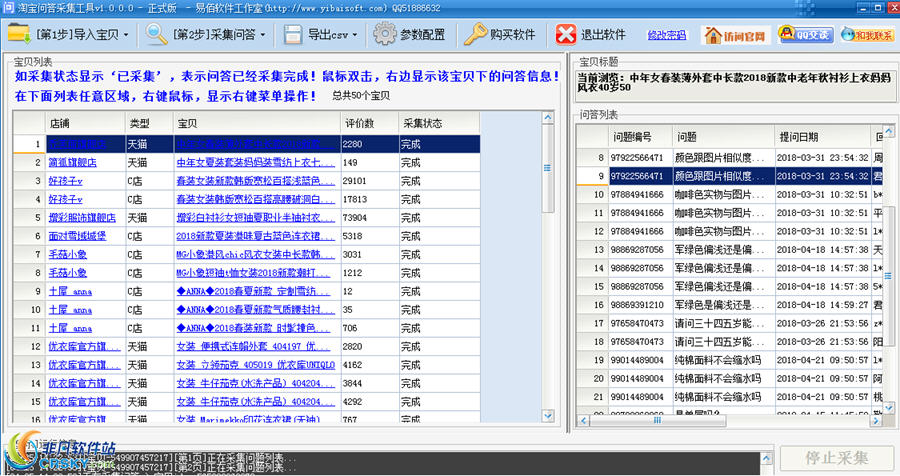Screen dimensions: 900x476
Task: Click the key icon for 购买软件
Action: click(475, 34)
